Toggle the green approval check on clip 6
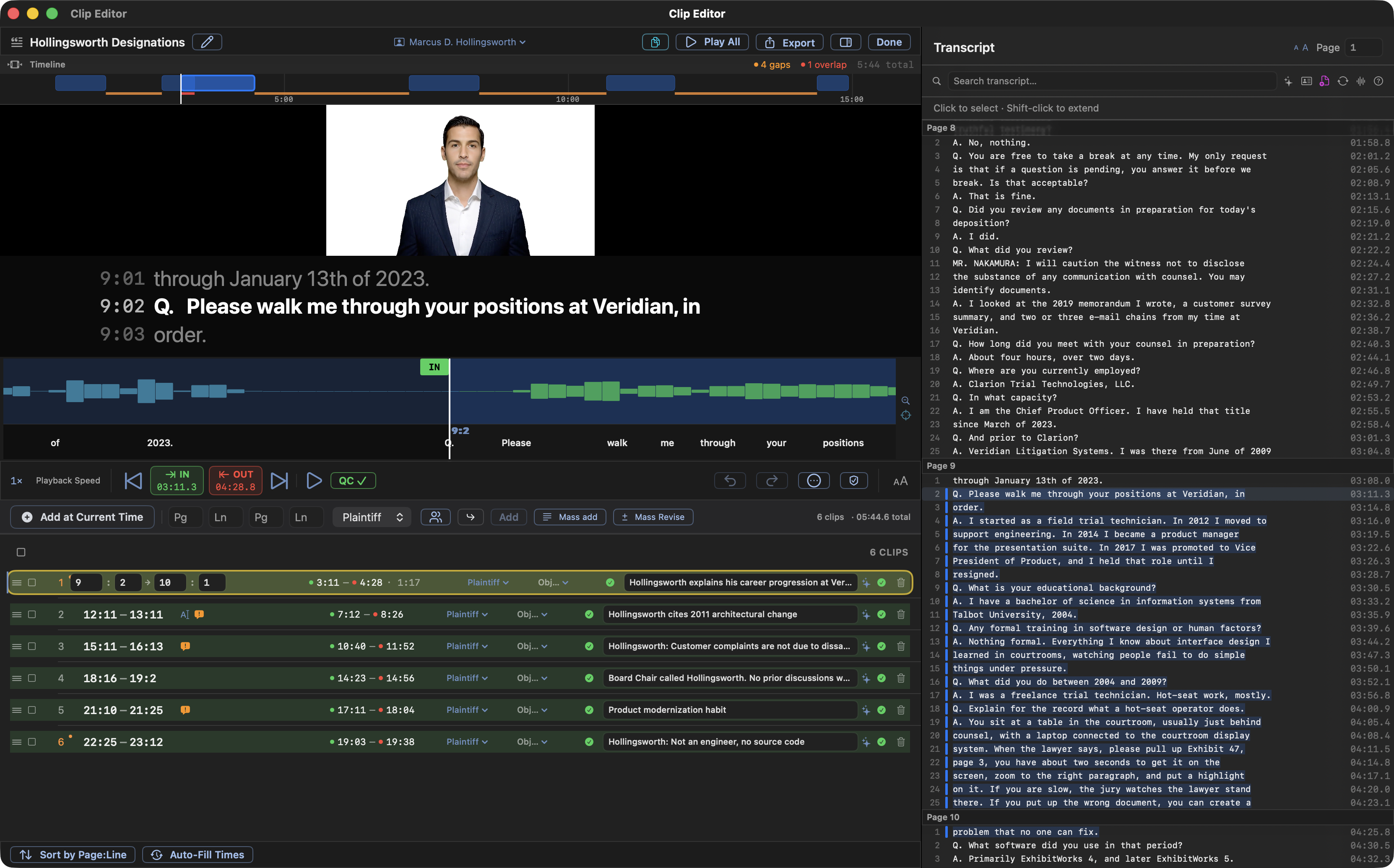The height and width of the screenshot is (868, 1394). [x=881, y=742]
